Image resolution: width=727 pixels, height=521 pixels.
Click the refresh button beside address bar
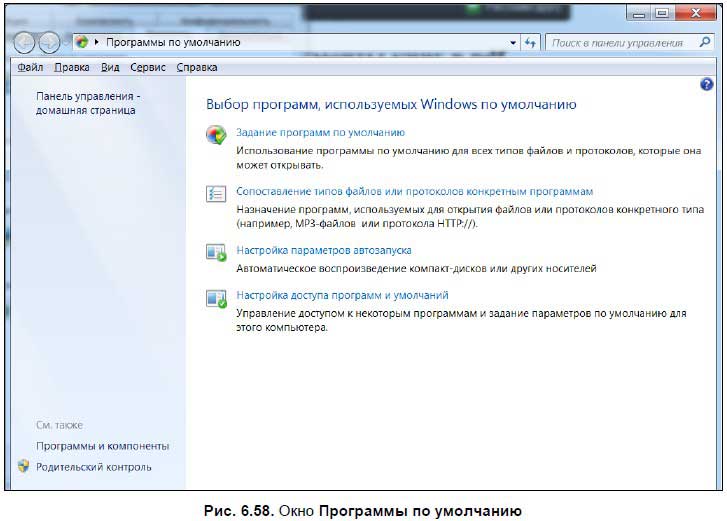[530, 43]
